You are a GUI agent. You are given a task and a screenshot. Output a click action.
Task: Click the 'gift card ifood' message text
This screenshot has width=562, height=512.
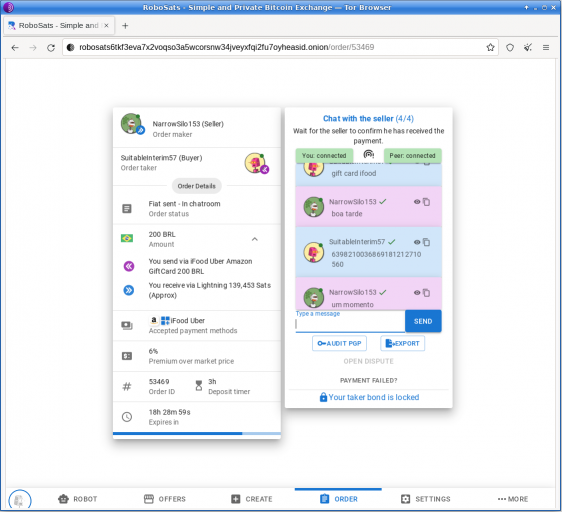click(x=354, y=173)
